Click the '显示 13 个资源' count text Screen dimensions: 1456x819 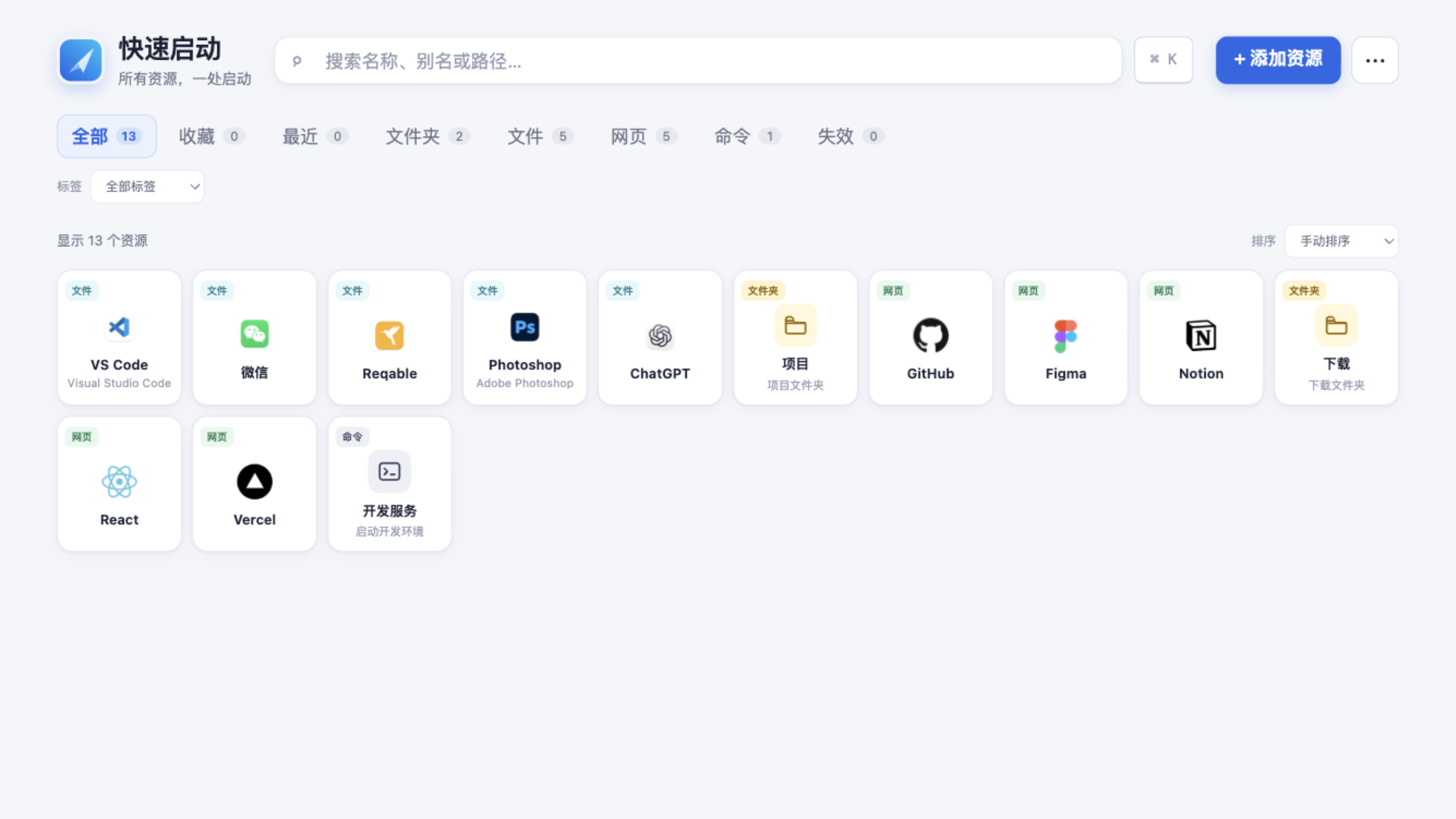point(102,241)
